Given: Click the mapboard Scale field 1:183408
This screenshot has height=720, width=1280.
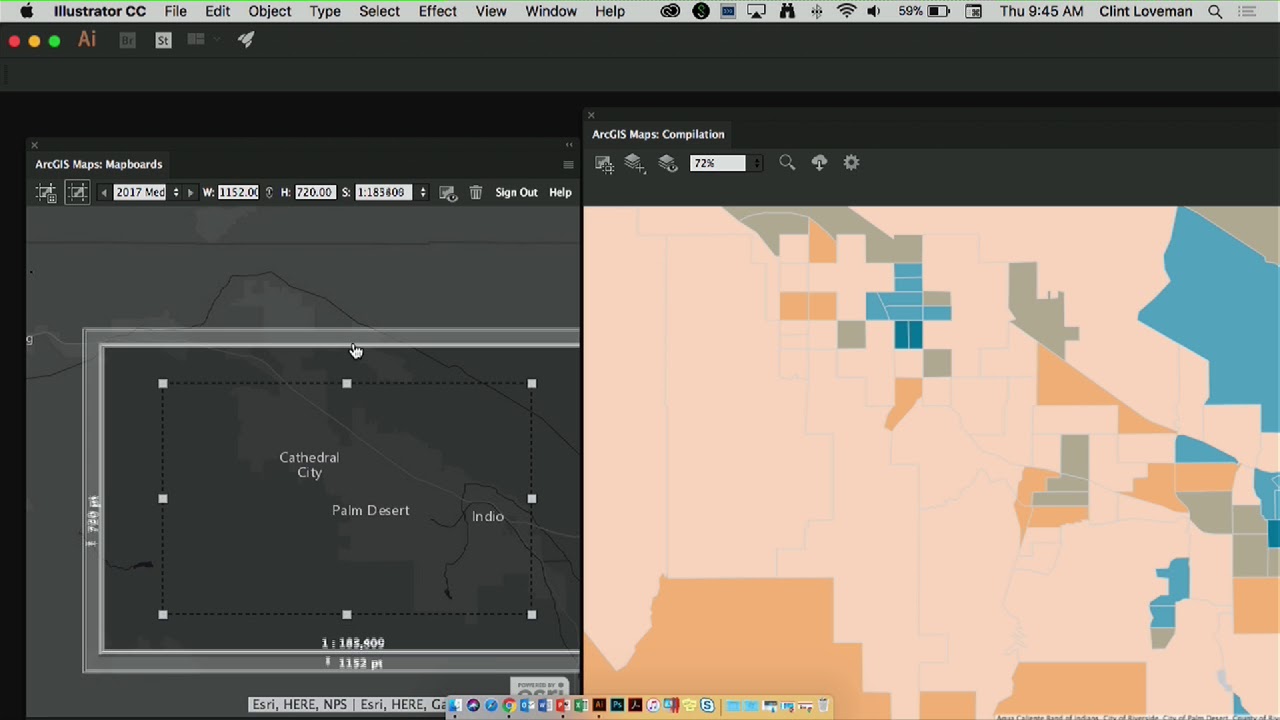Looking at the screenshot, I should click(383, 192).
